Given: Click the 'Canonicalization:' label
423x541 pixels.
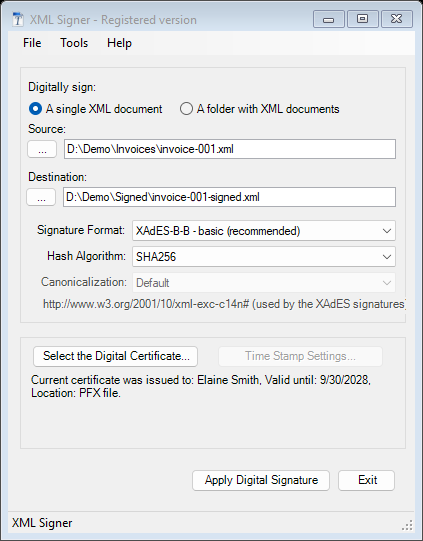Looking at the screenshot, I should 84,282.
